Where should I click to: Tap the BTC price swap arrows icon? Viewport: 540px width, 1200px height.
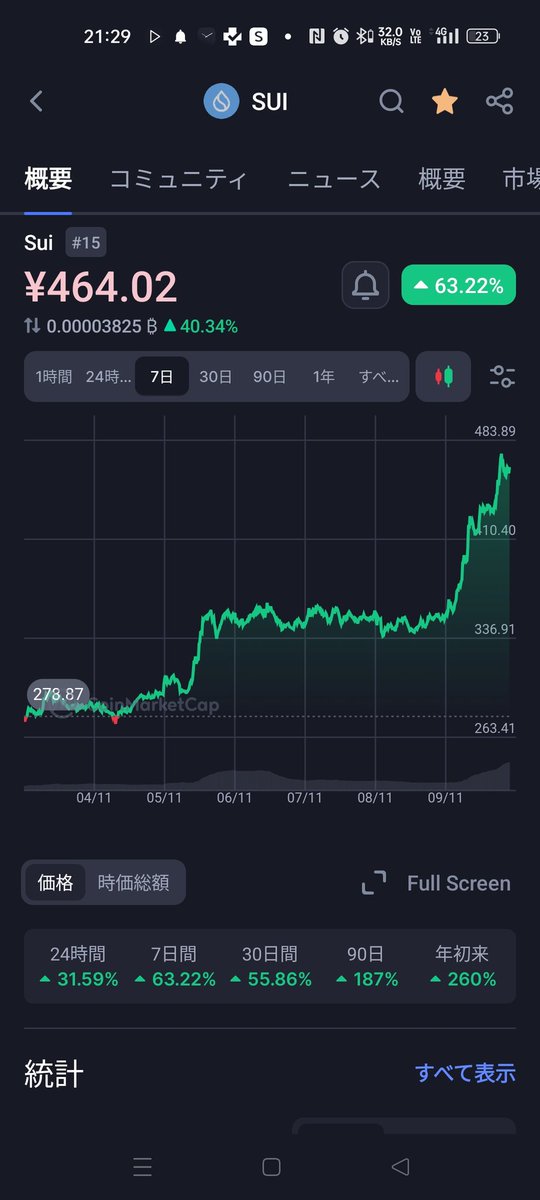(x=32, y=326)
